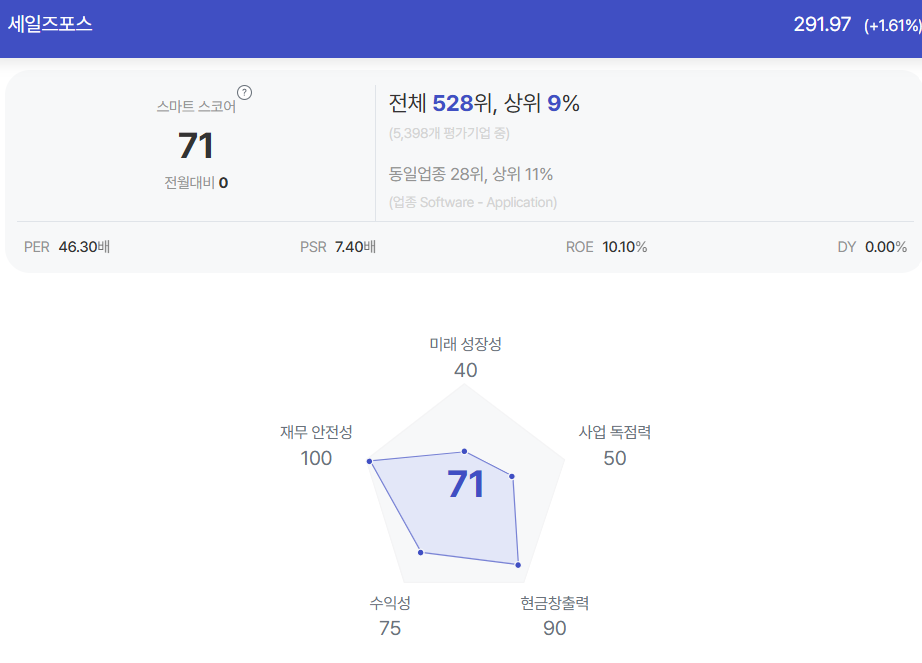
Task: Click the stock price 291.97 in header
Action: coord(822,24)
